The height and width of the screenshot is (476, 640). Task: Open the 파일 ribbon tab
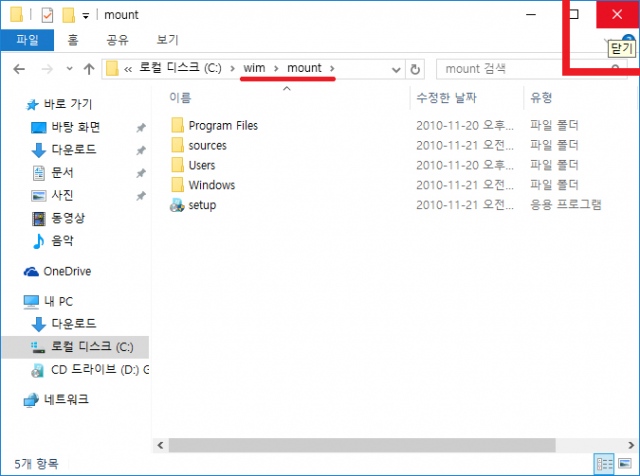click(x=27, y=40)
